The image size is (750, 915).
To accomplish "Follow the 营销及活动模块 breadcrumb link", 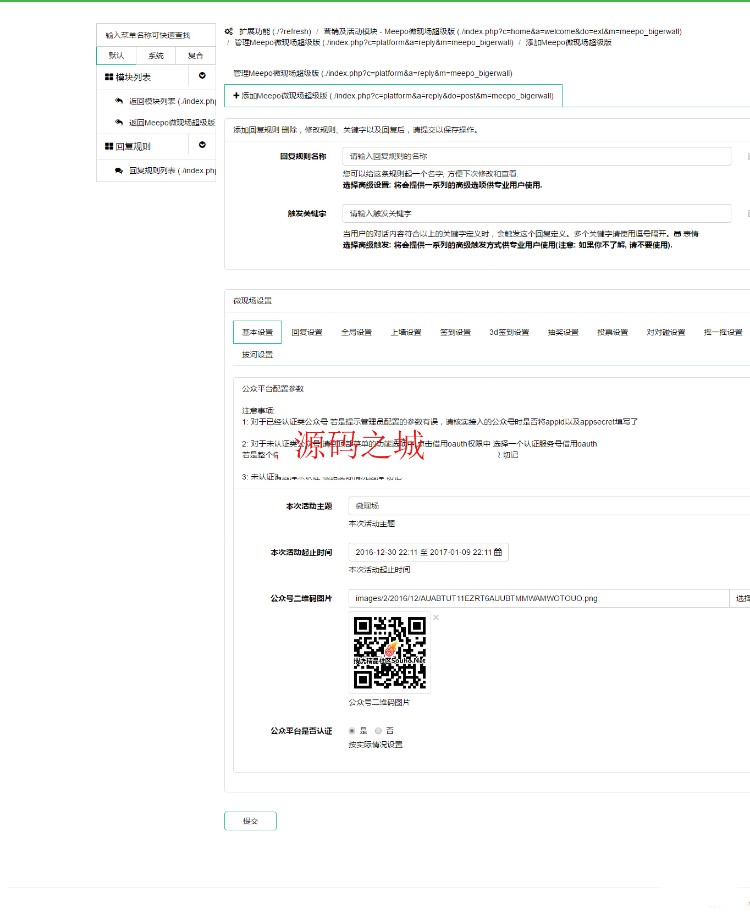I will click(x=503, y=32).
